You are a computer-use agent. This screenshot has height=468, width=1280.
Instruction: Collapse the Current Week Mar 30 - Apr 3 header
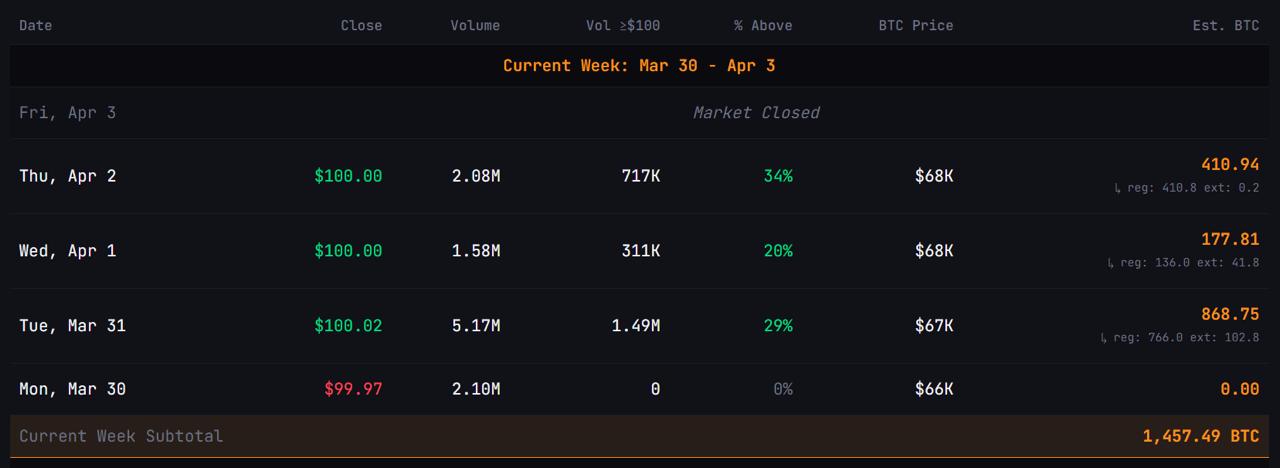639,66
